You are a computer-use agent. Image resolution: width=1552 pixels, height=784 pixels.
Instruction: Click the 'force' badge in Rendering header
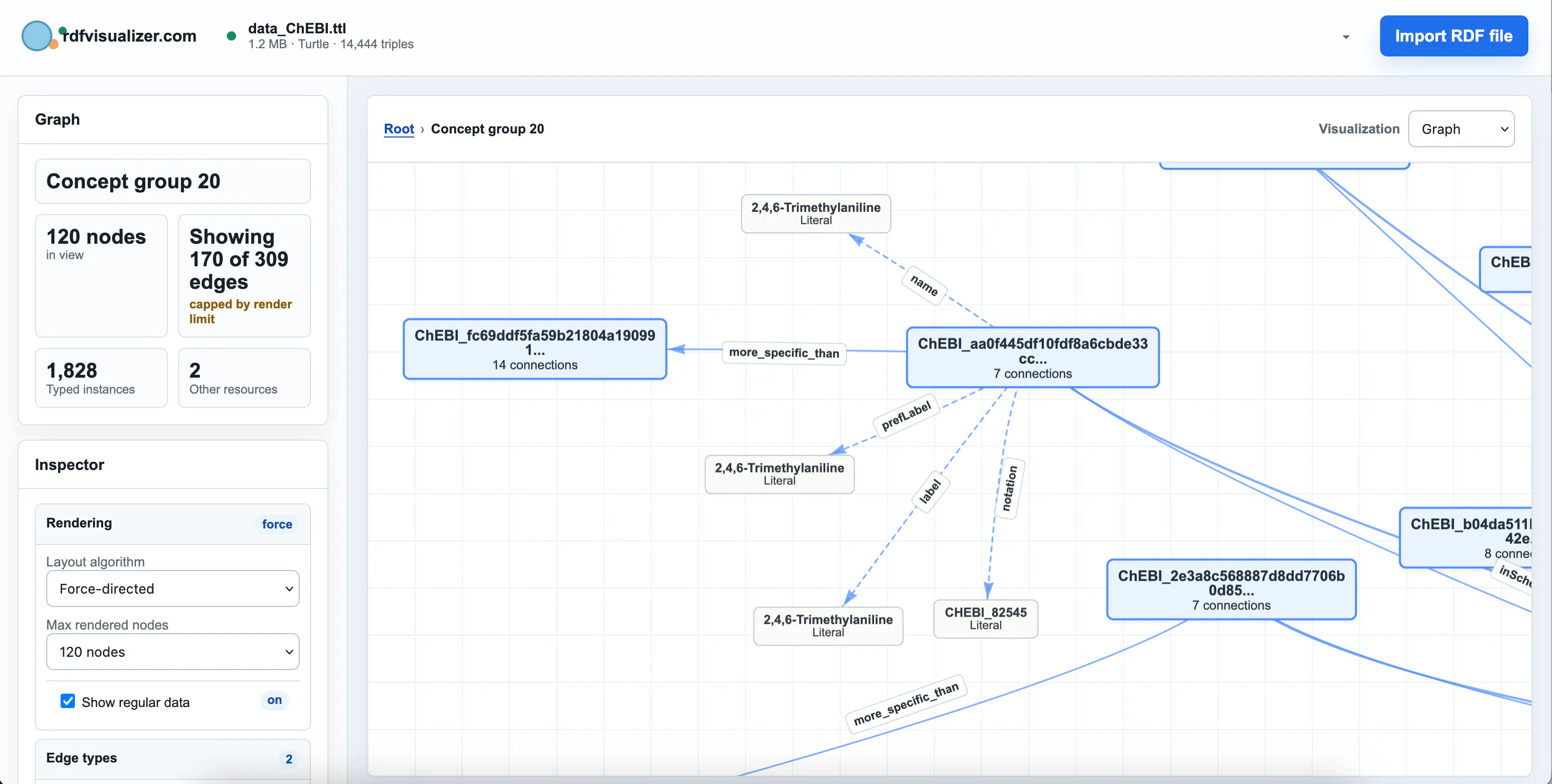(277, 524)
